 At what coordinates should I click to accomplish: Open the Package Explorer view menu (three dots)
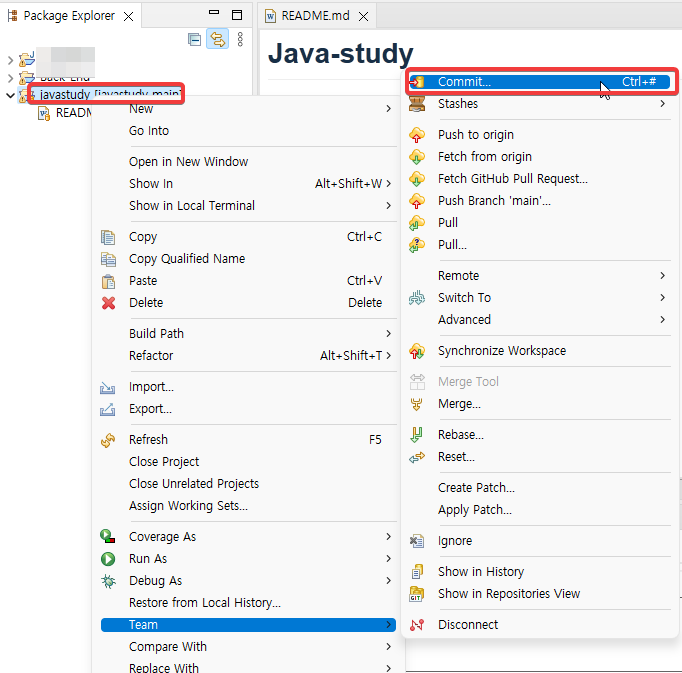coord(240,39)
